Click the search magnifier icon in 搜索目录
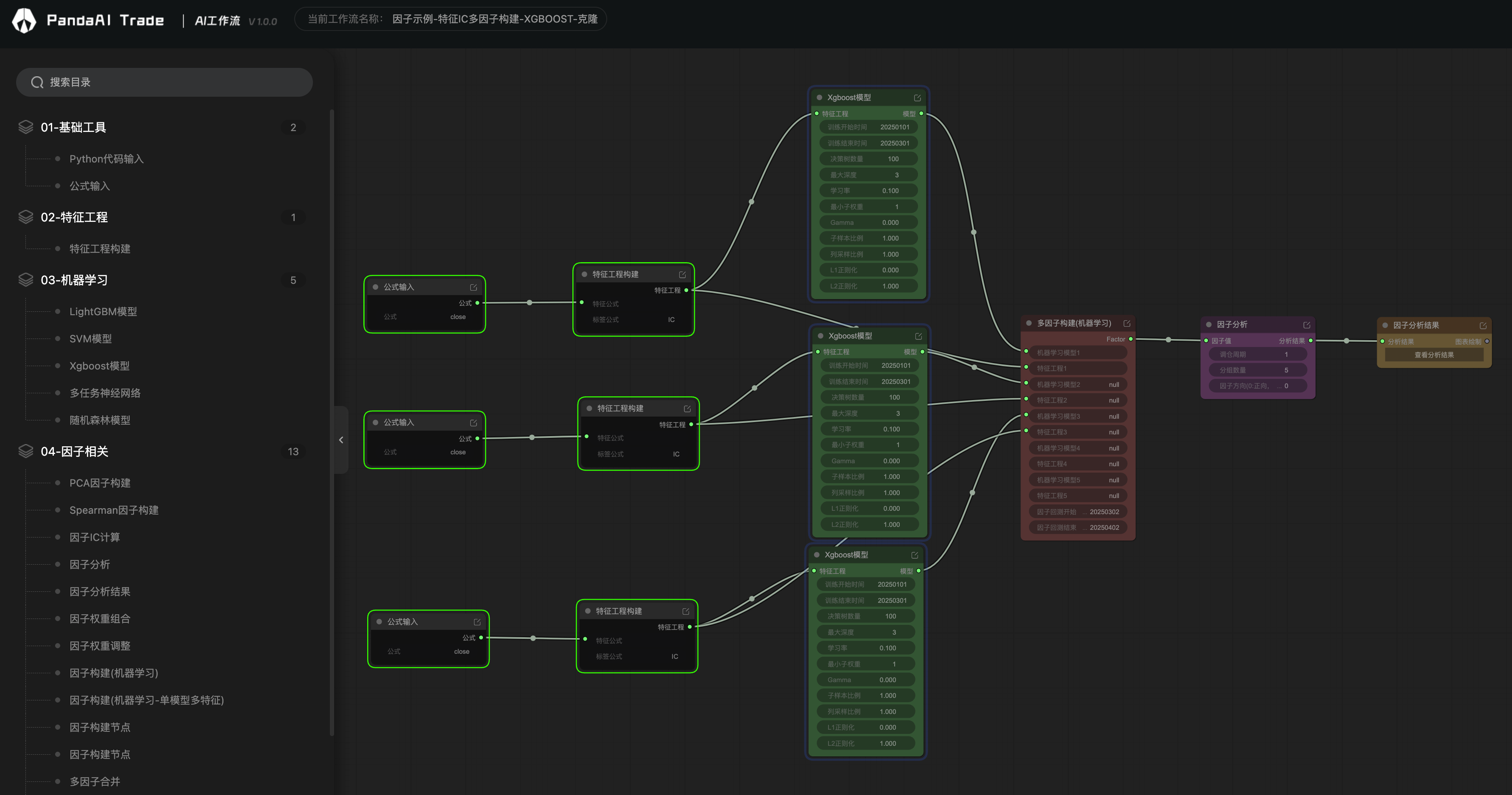 pyautogui.click(x=37, y=82)
